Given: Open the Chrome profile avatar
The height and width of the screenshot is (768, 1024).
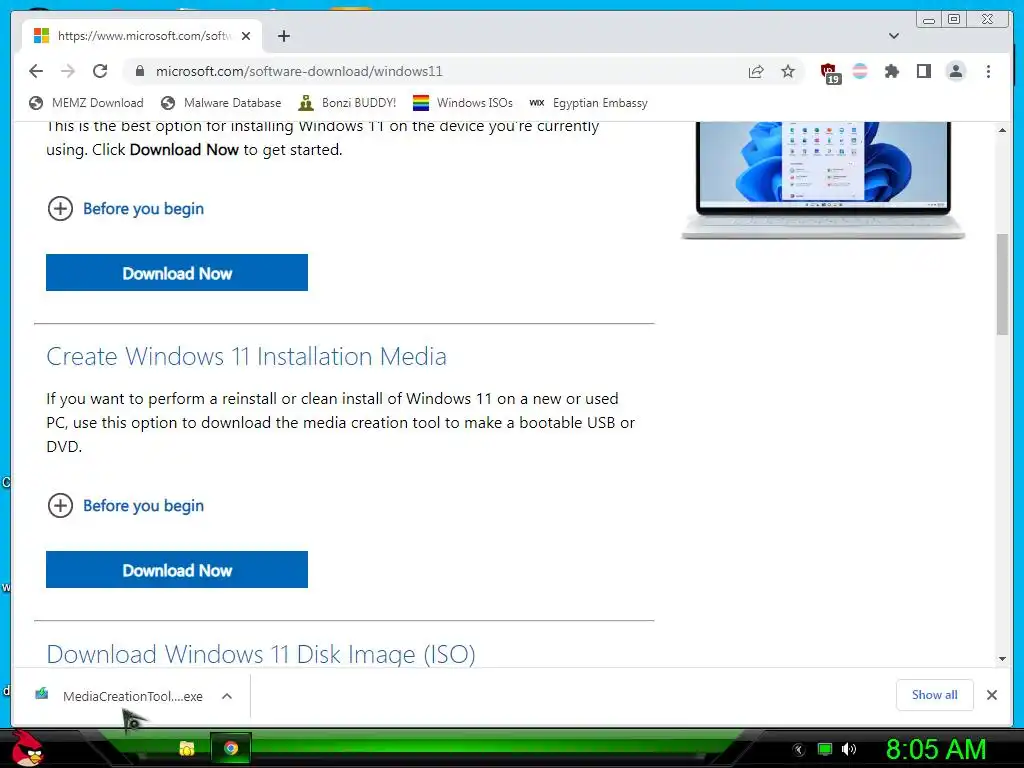Looking at the screenshot, I should pyautogui.click(x=955, y=71).
